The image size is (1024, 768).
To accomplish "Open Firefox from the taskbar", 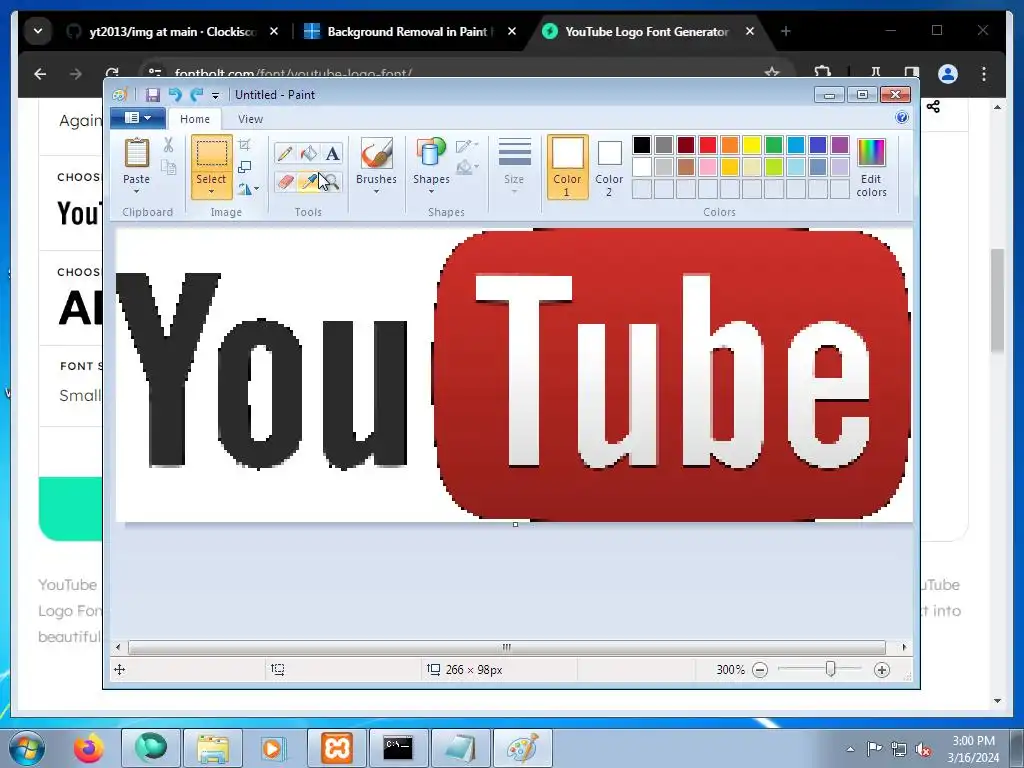I will (88, 748).
